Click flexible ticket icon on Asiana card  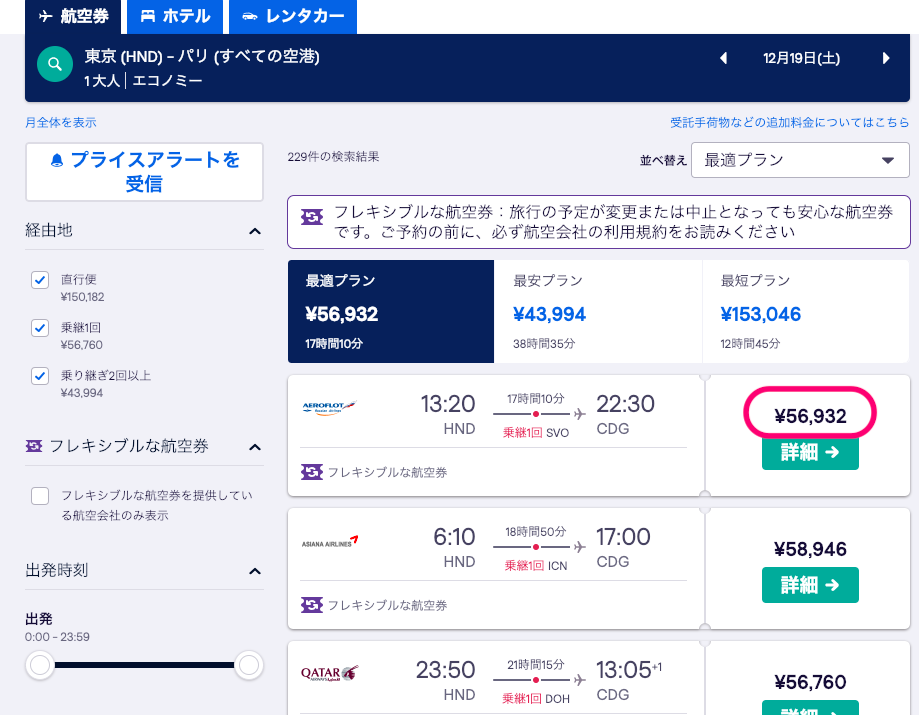pos(311,605)
